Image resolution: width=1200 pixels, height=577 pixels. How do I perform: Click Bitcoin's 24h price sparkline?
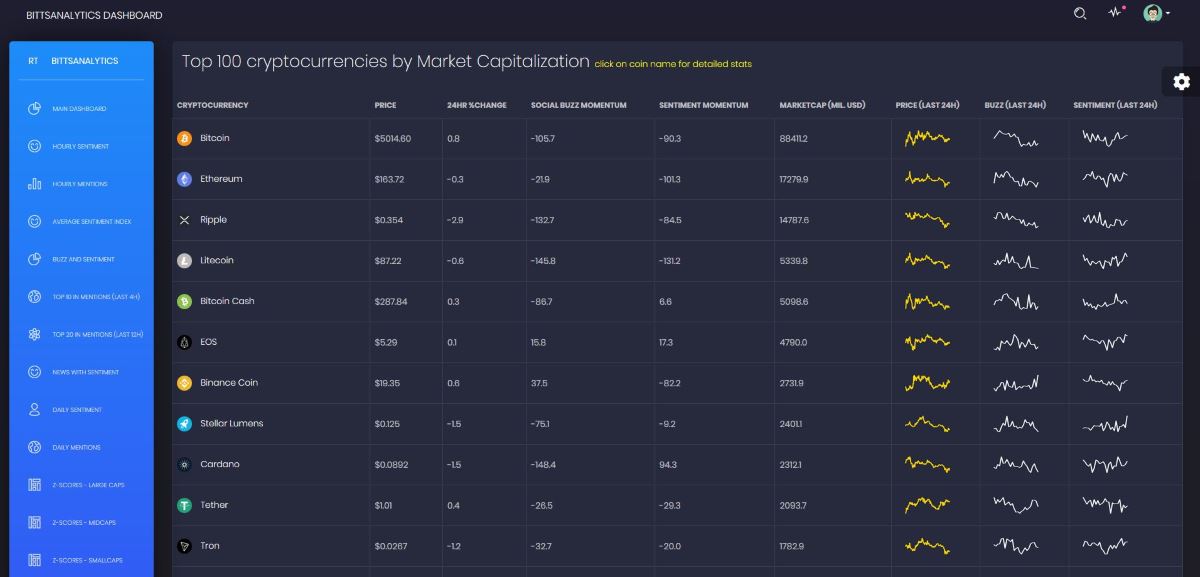point(927,138)
